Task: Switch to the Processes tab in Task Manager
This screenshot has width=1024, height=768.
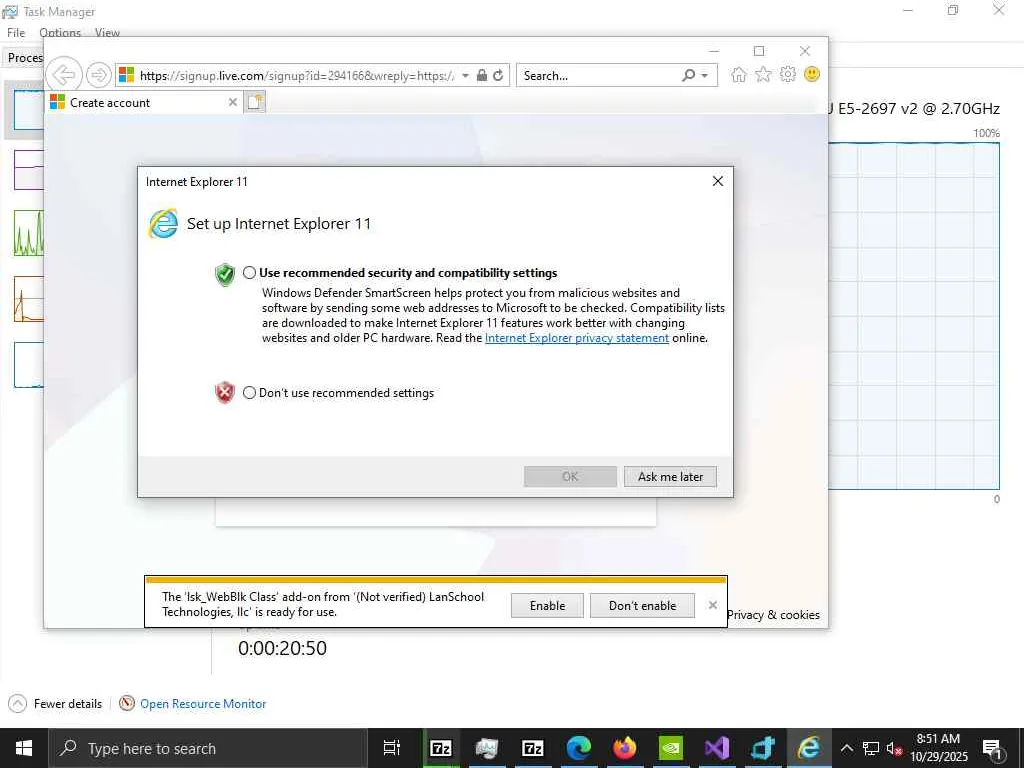Action: coord(25,57)
